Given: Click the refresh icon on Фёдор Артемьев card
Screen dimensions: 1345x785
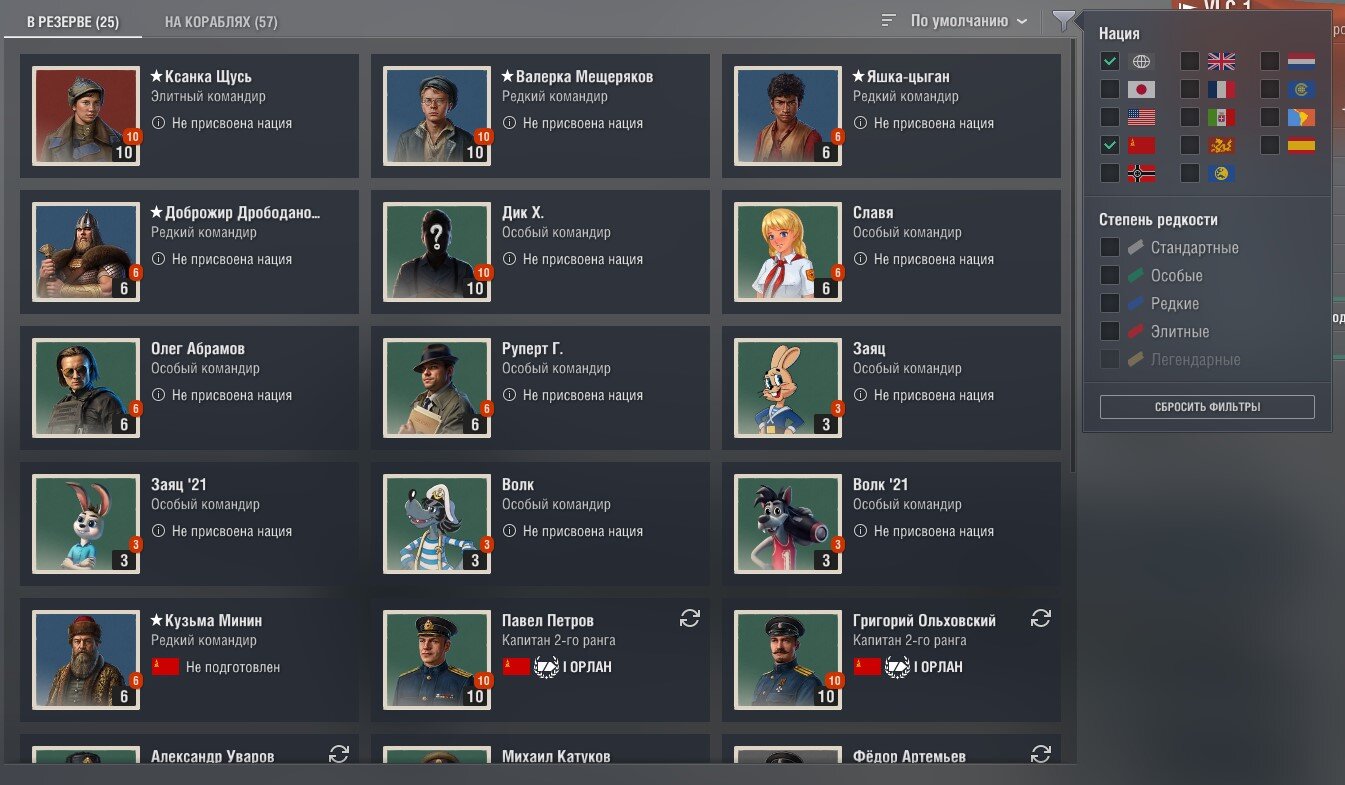Looking at the screenshot, I should click(x=1040, y=754).
